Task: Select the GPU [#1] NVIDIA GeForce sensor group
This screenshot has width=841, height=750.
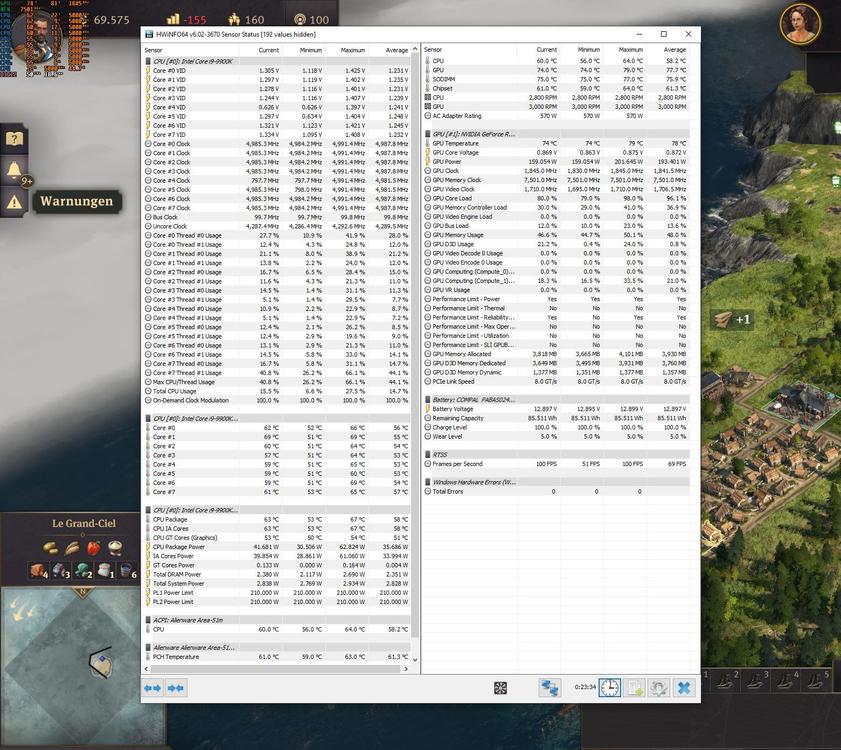Action: click(474, 134)
